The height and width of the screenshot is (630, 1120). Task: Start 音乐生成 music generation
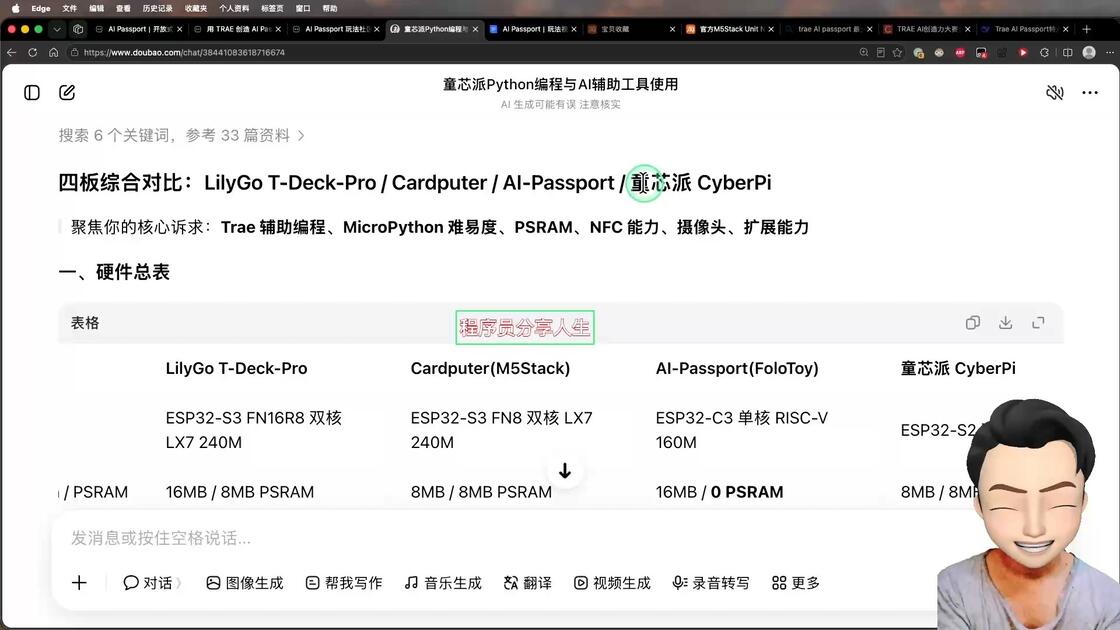point(443,583)
